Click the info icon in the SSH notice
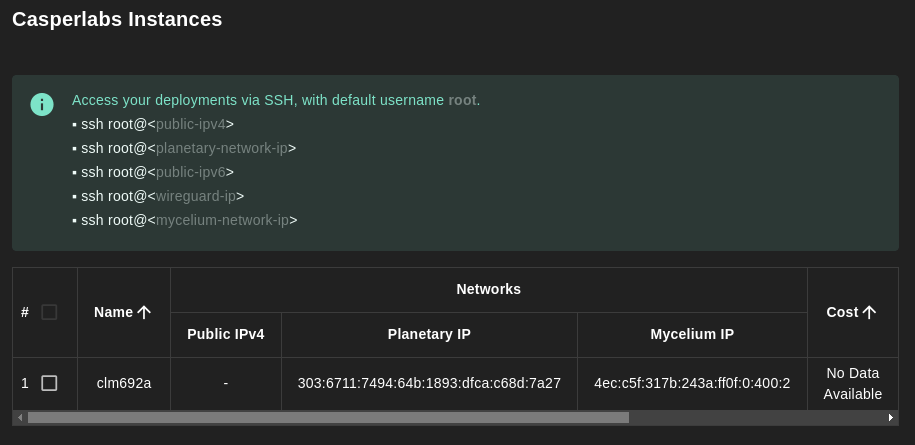 tap(42, 104)
